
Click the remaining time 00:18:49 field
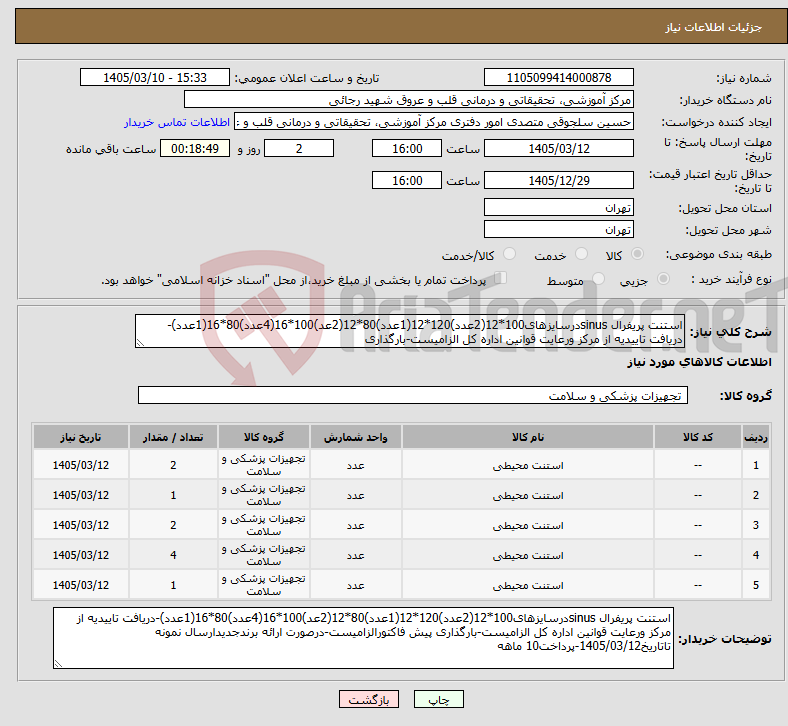pyautogui.click(x=195, y=149)
